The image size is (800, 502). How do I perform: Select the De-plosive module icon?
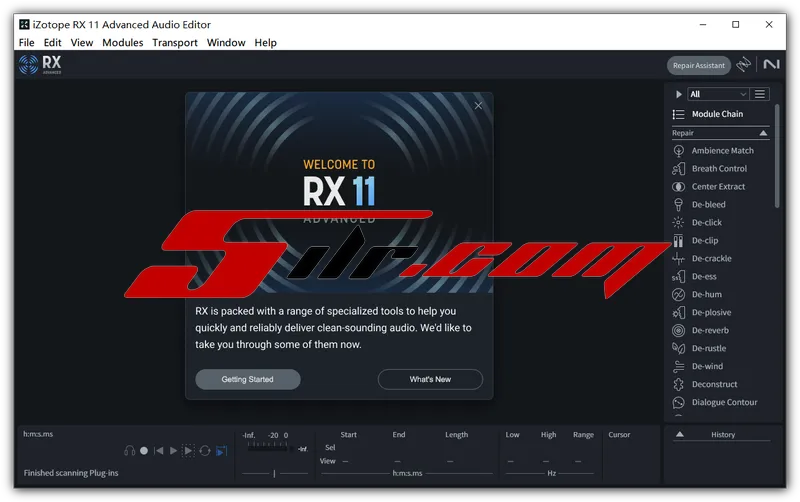[679, 312]
